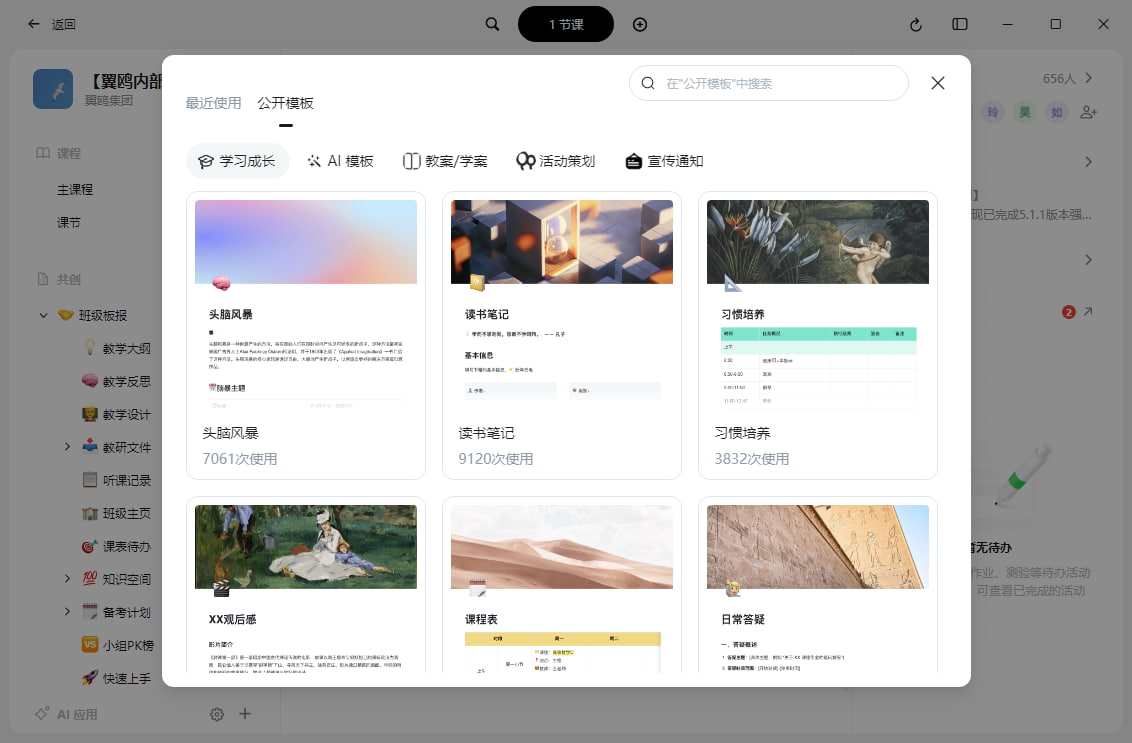Screen dimensions: 1132x743
Task: Open the 教学反思 page
Action: pyautogui.click(x=126, y=381)
